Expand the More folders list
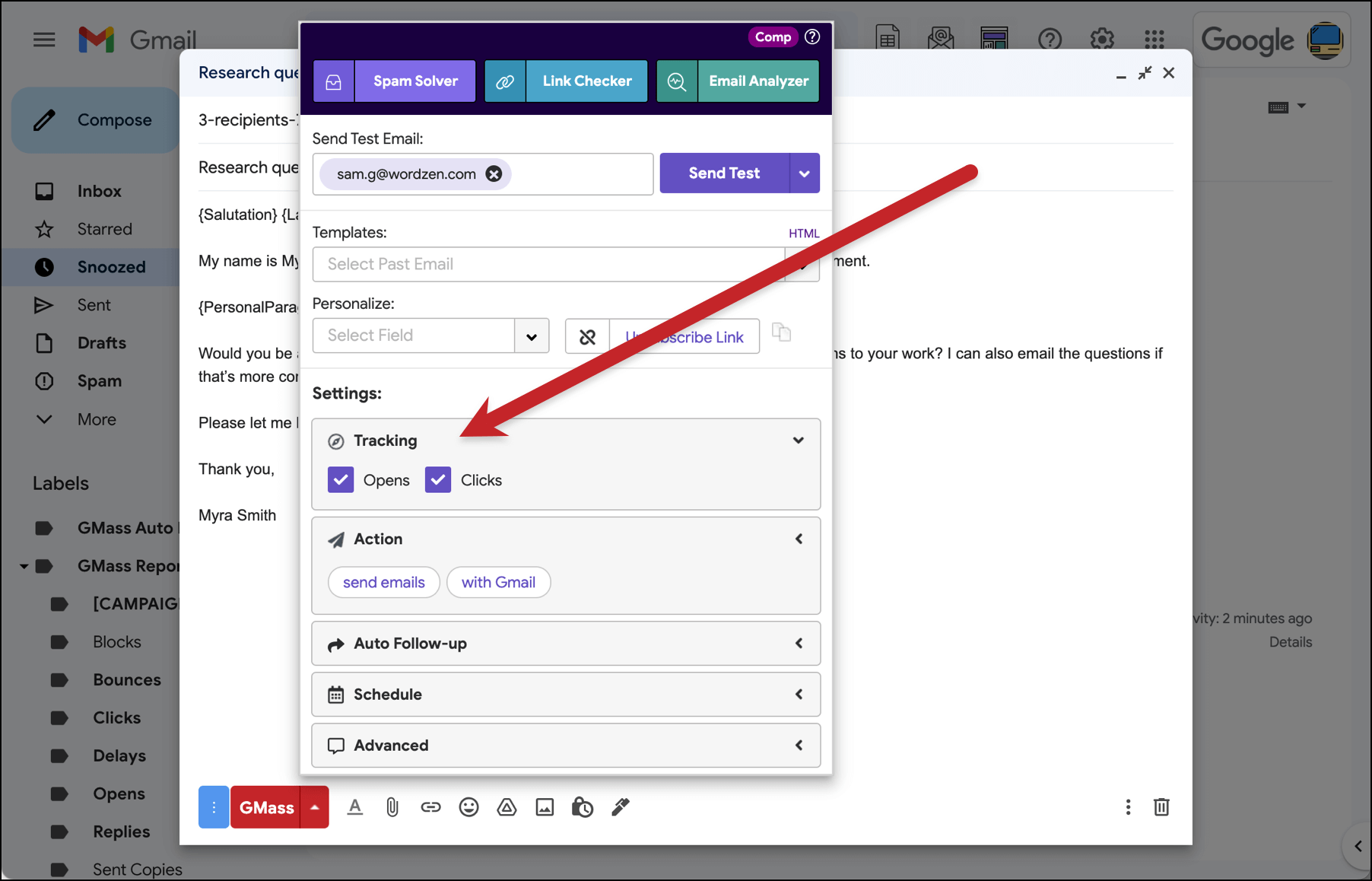 91,419
